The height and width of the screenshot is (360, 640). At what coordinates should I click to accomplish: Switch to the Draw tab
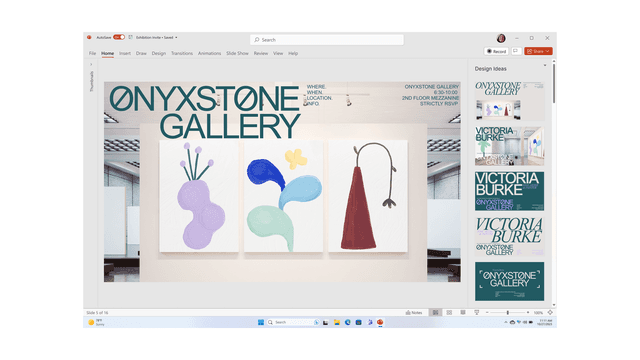coord(141,53)
